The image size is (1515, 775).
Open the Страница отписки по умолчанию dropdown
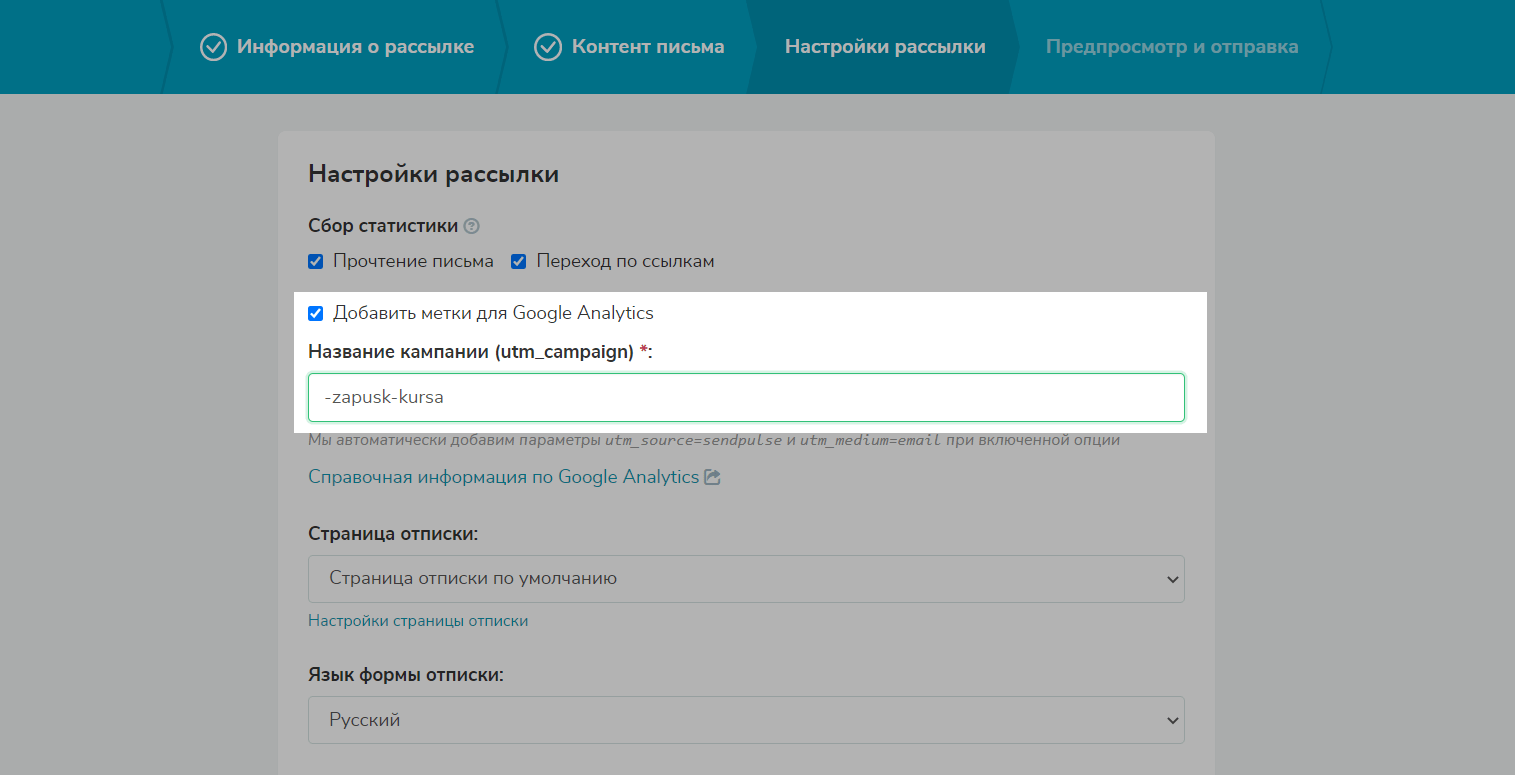click(x=745, y=579)
